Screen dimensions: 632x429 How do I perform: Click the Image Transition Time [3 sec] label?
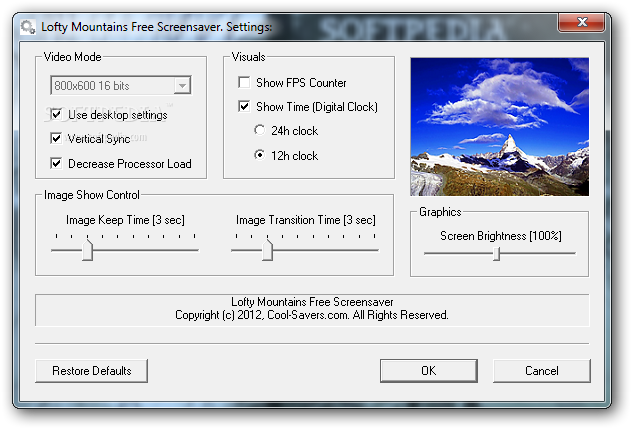click(306, 220)
